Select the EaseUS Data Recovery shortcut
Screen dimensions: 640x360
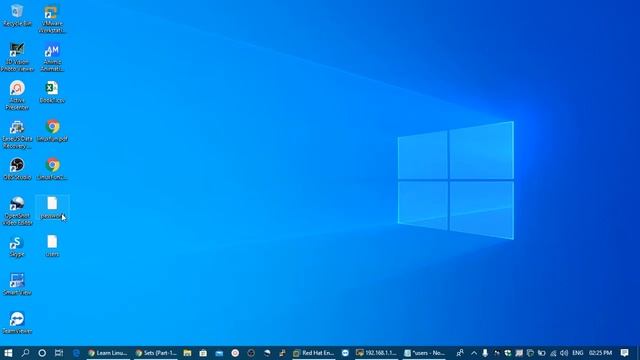tap(17, 134)
